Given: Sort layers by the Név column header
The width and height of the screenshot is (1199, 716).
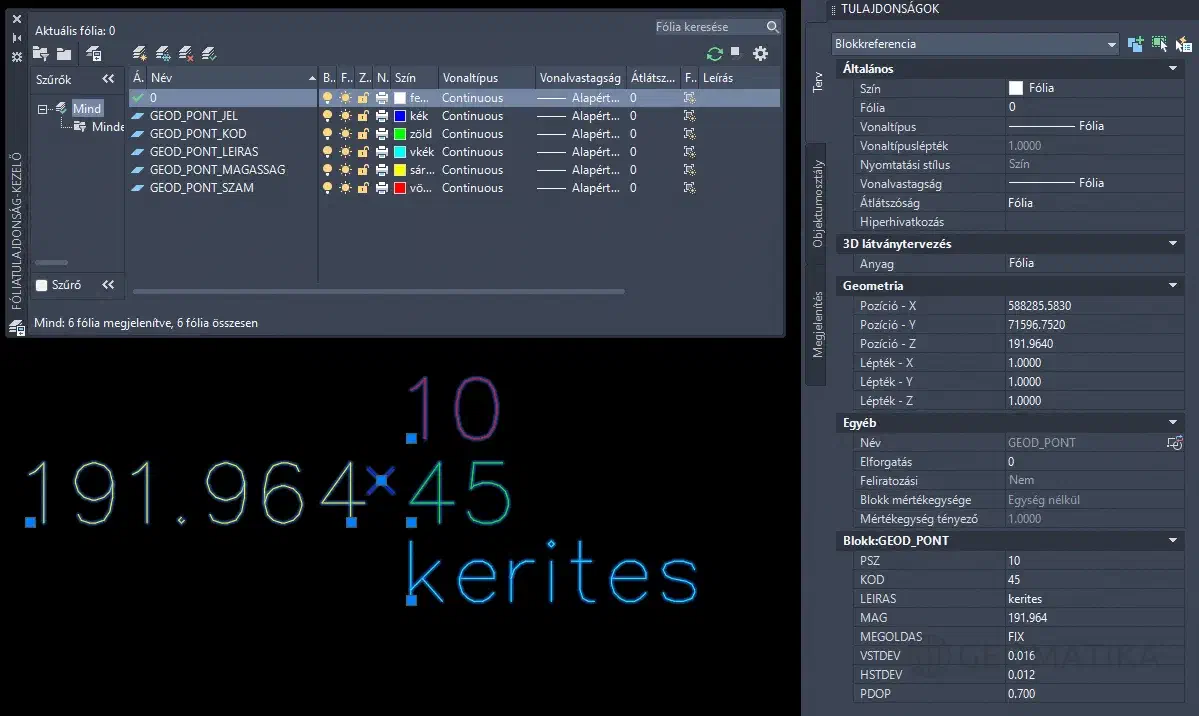Looking at the screenshot, I should click(232, 78).
